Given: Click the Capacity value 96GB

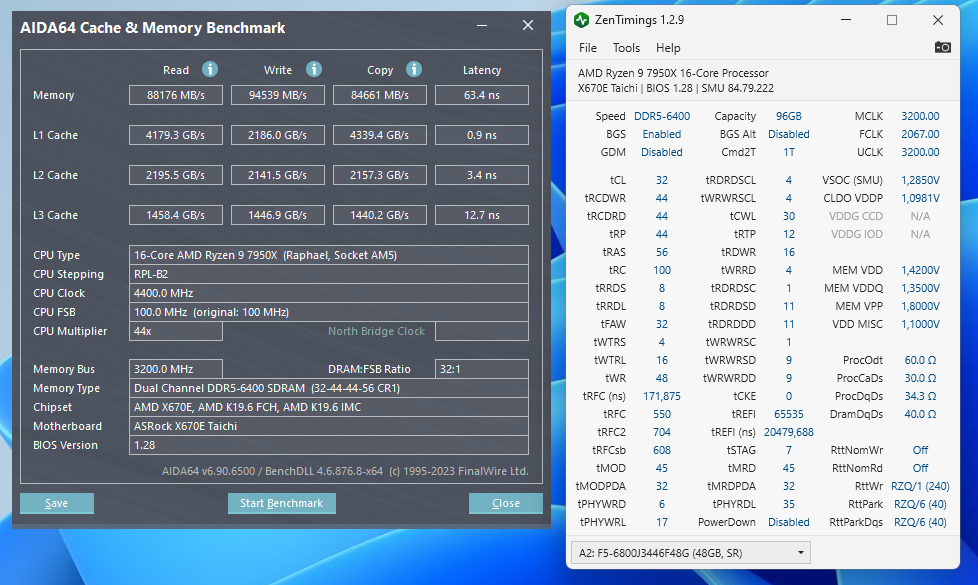Looking at the screenshot, I should click(788, 116).
